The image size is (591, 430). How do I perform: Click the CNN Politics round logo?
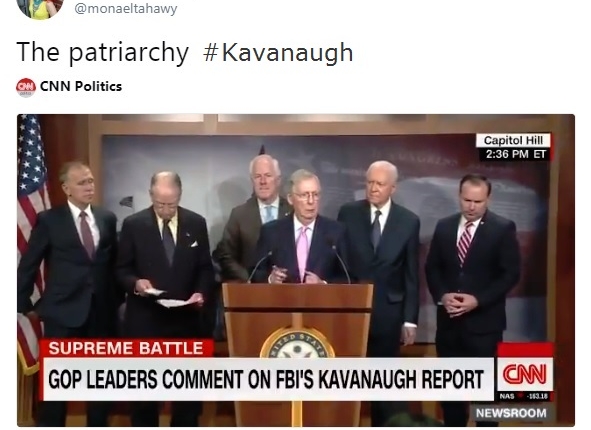[26, 87]
